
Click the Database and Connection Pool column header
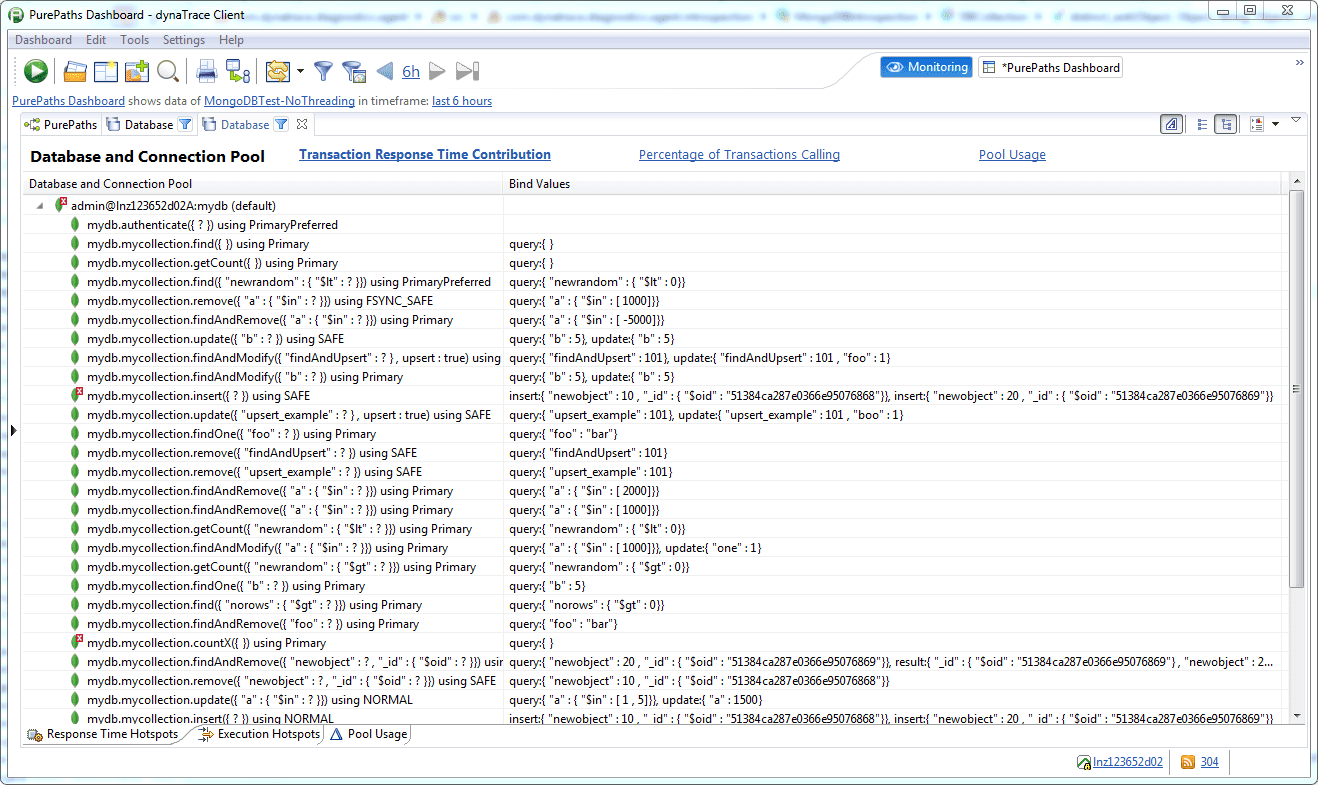[x=264, y=184]
